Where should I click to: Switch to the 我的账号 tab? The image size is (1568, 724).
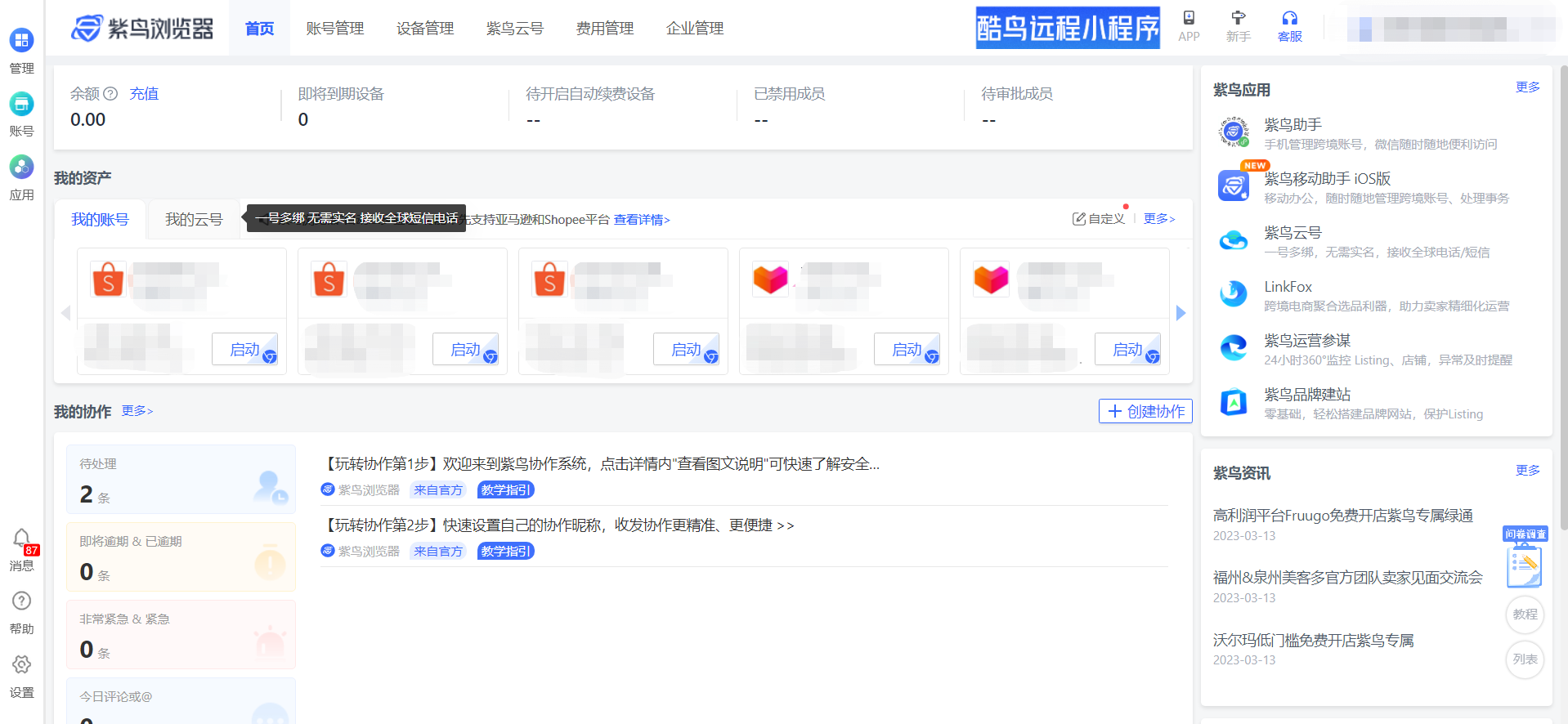(100, 219)
